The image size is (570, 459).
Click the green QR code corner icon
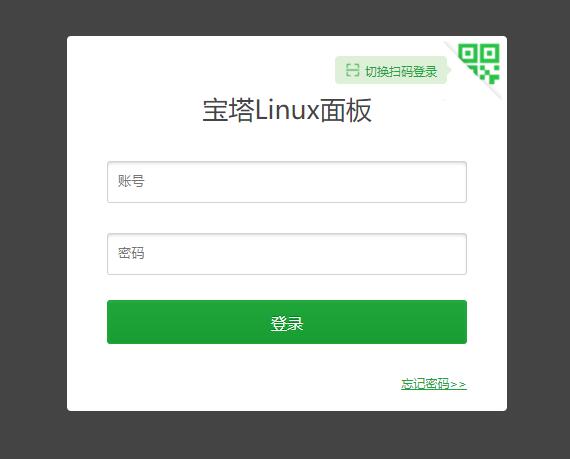click(479, 63)
